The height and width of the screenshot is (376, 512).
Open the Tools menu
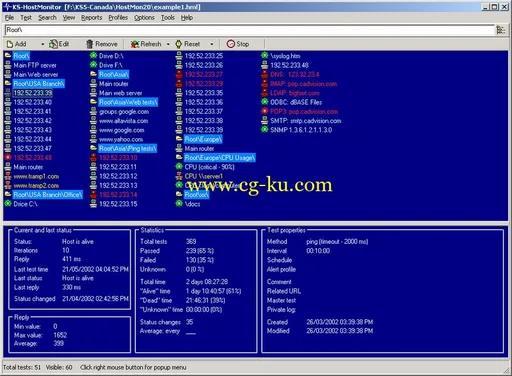(168, 18)
